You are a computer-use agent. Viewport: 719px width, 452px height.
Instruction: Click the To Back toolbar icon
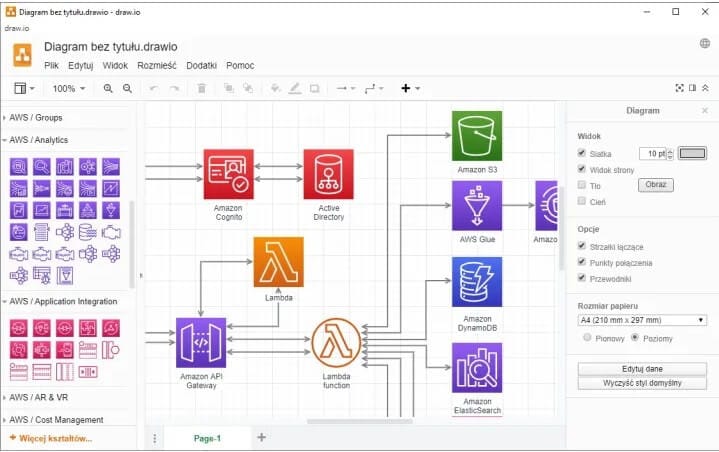coord(248,88)
